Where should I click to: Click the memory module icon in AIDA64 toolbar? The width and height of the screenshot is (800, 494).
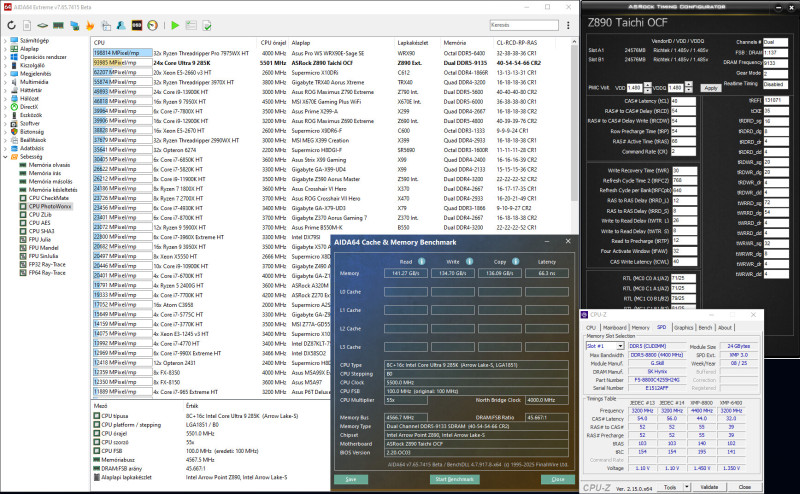click(59, 25)
